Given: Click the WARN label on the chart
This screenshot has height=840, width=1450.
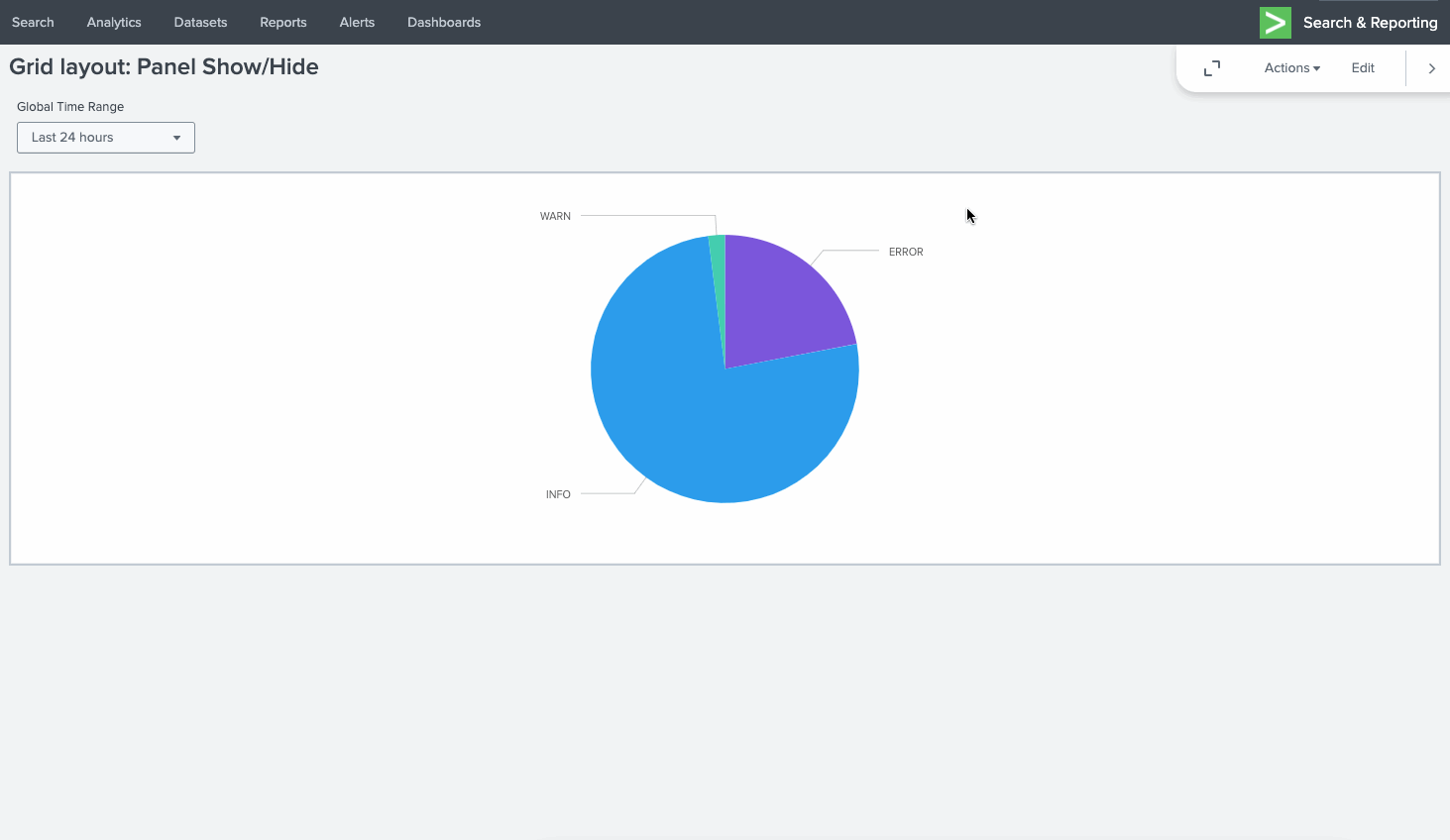Looking at the screenshot, I should point(555,216).
